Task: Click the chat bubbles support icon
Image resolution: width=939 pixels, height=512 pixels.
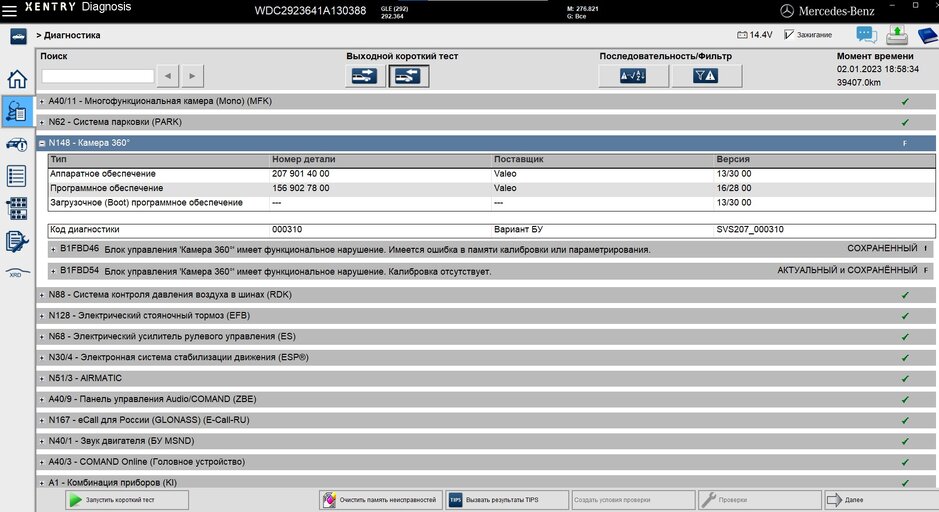Action: click(x=866, y=35)
